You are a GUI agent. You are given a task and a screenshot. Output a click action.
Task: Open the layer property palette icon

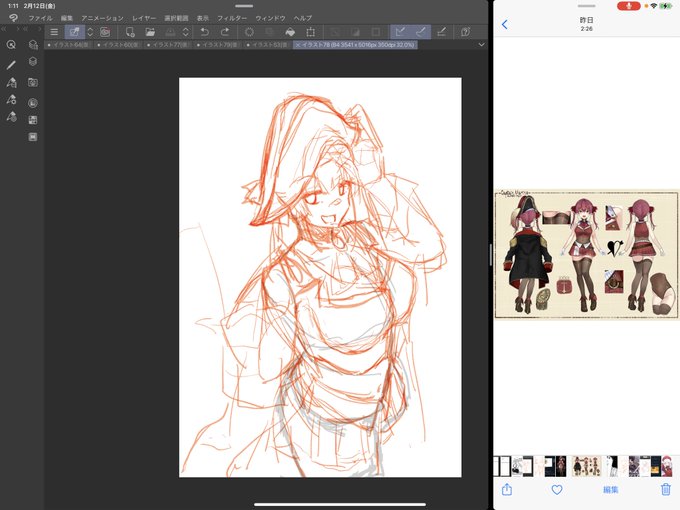coord(33,45)
